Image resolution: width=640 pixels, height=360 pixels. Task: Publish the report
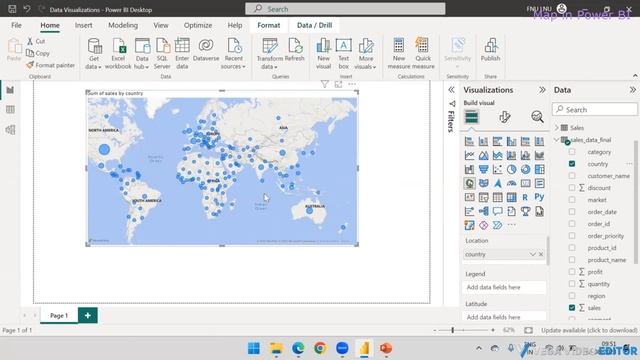(x=490, y=50)
